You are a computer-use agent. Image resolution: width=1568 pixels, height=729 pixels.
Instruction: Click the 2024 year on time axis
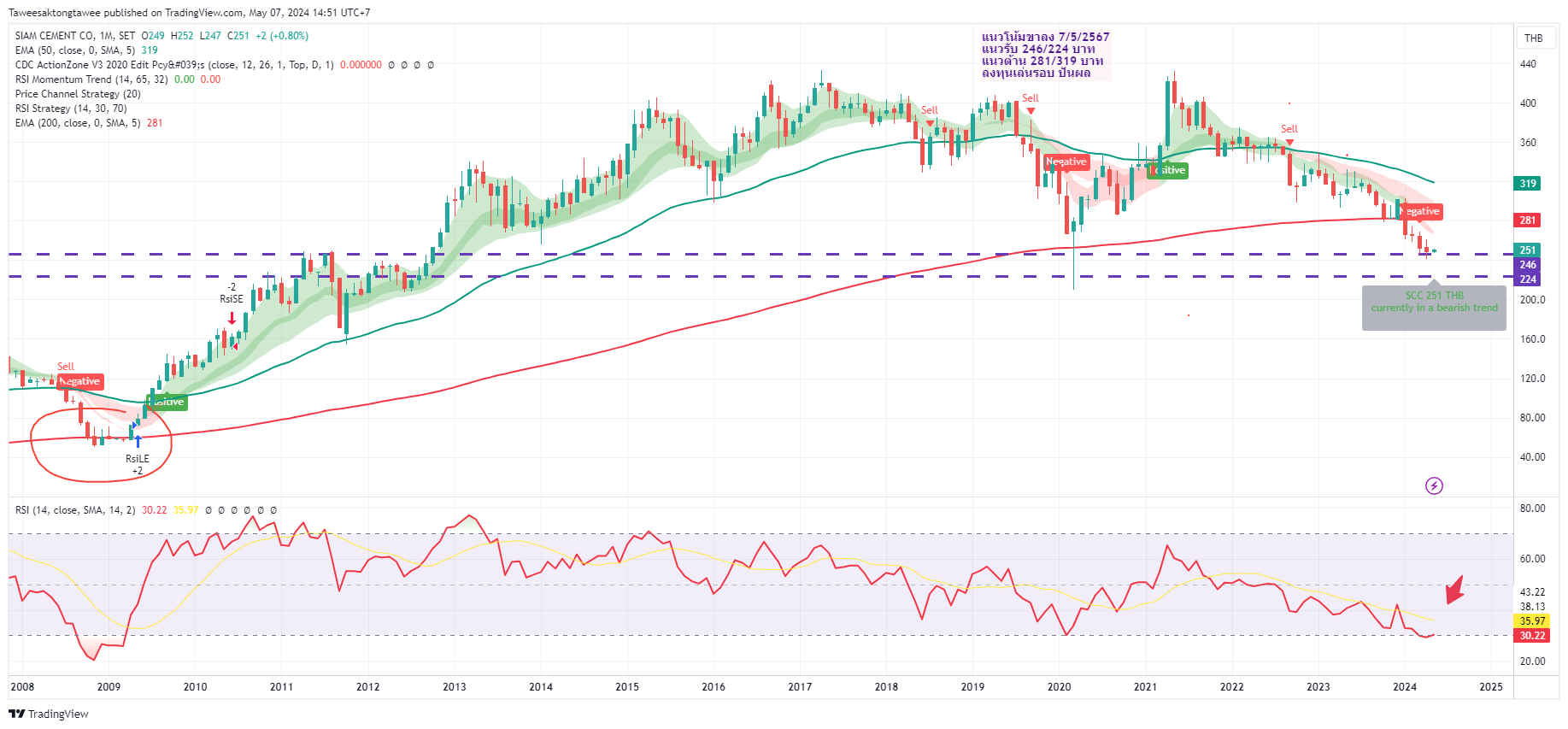pyautogui.click(x=1405, y=687)
